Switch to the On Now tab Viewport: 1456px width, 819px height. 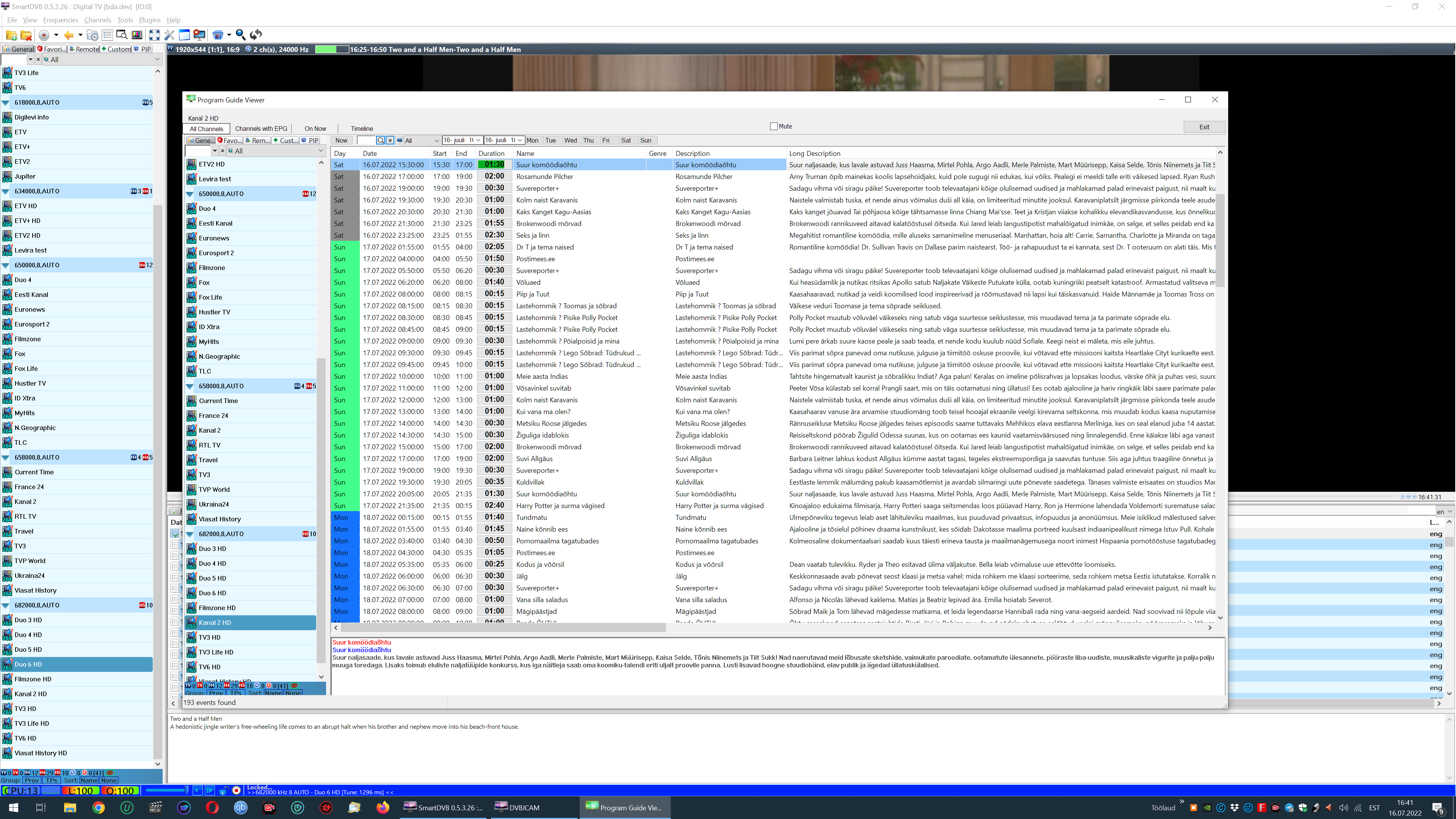(315, 129)
